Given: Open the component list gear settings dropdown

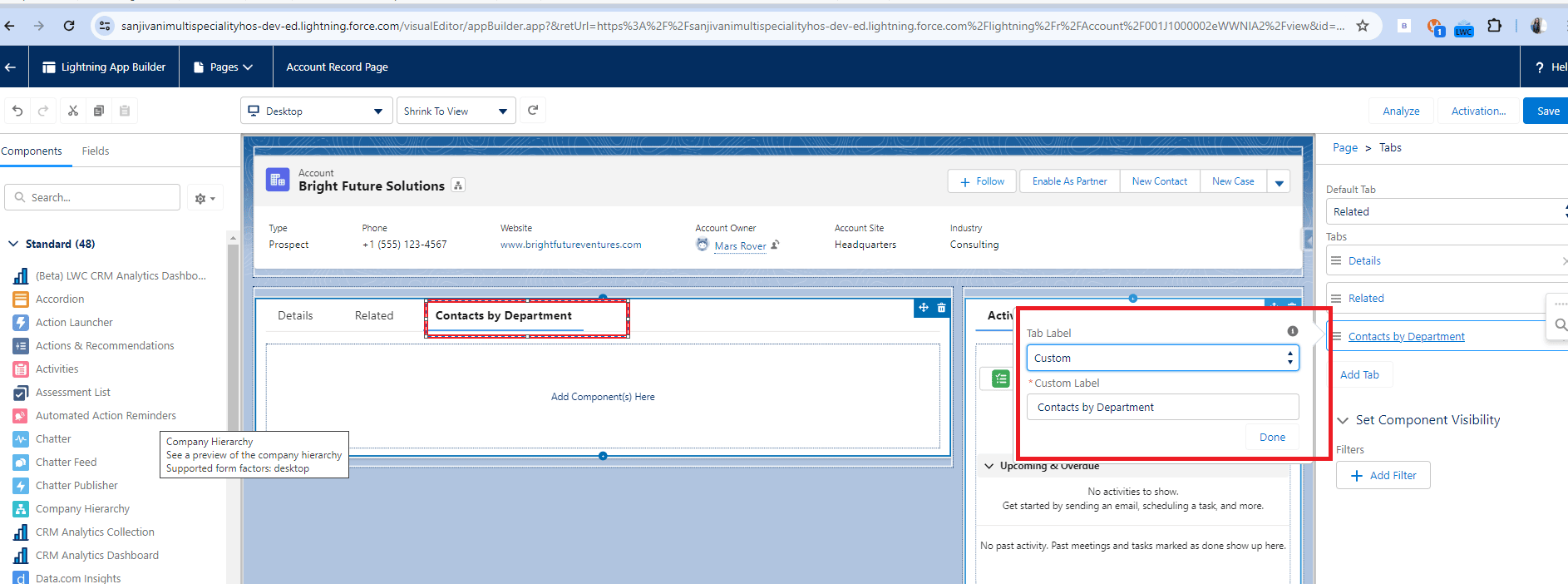Looking at the screenshot, I should [x=205, y=198].
